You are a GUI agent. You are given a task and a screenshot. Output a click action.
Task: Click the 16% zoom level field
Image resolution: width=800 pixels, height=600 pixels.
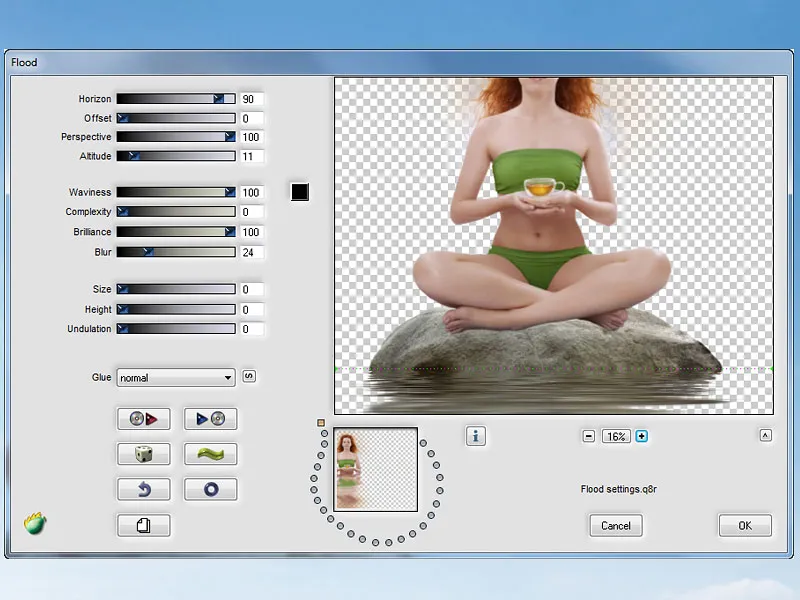(x=616, y=436)
